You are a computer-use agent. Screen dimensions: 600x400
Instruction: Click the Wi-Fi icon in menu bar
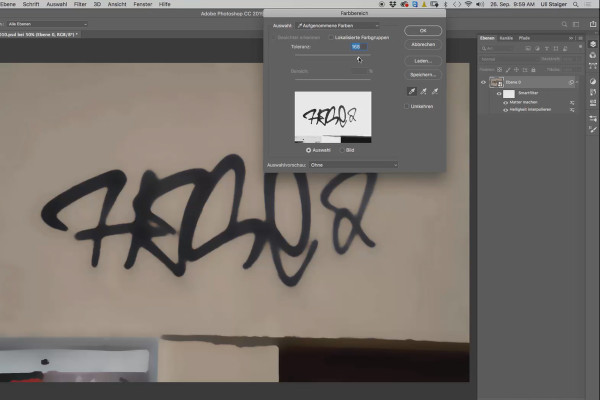(468, 4)
